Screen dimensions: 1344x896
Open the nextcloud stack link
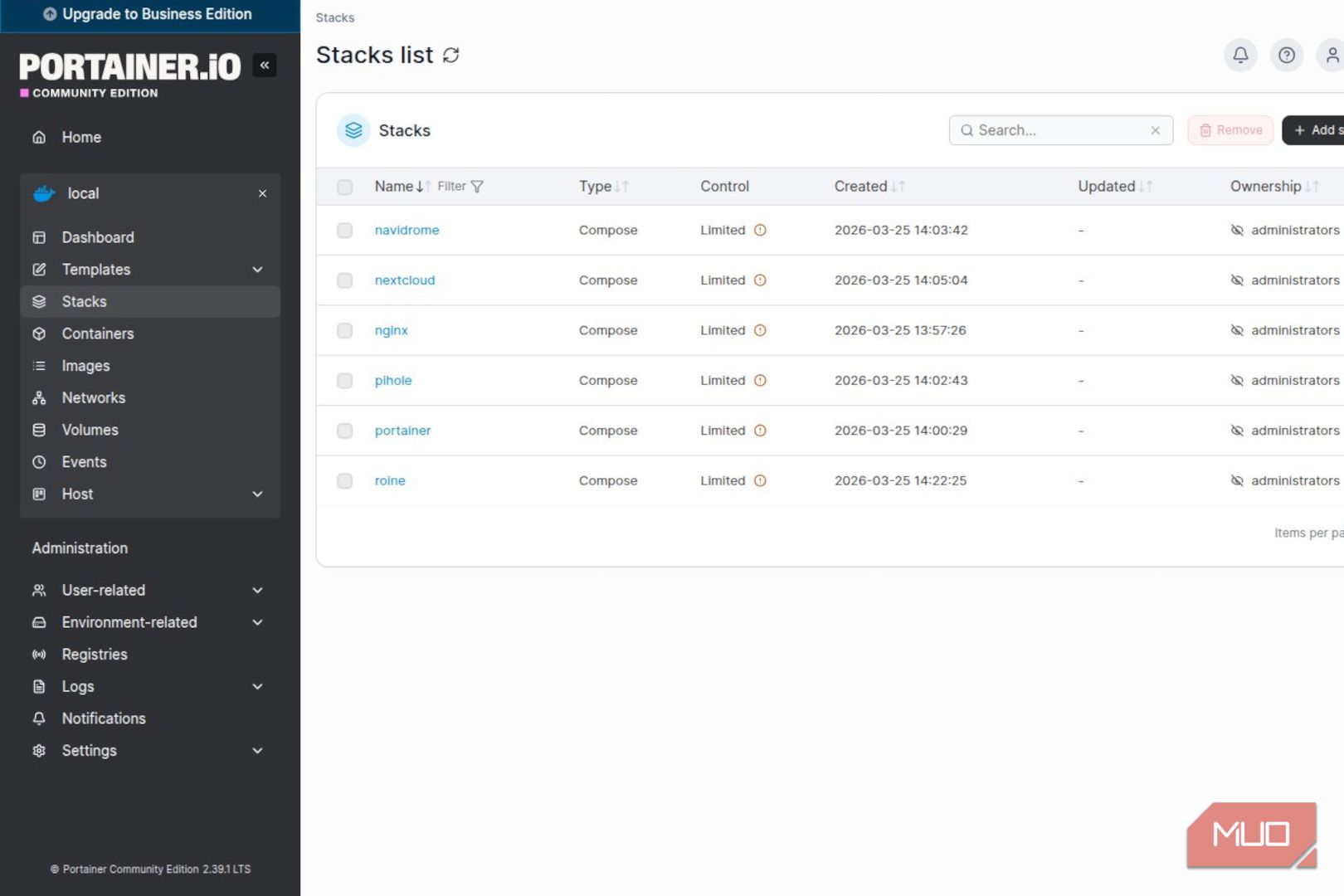(405, 280)
